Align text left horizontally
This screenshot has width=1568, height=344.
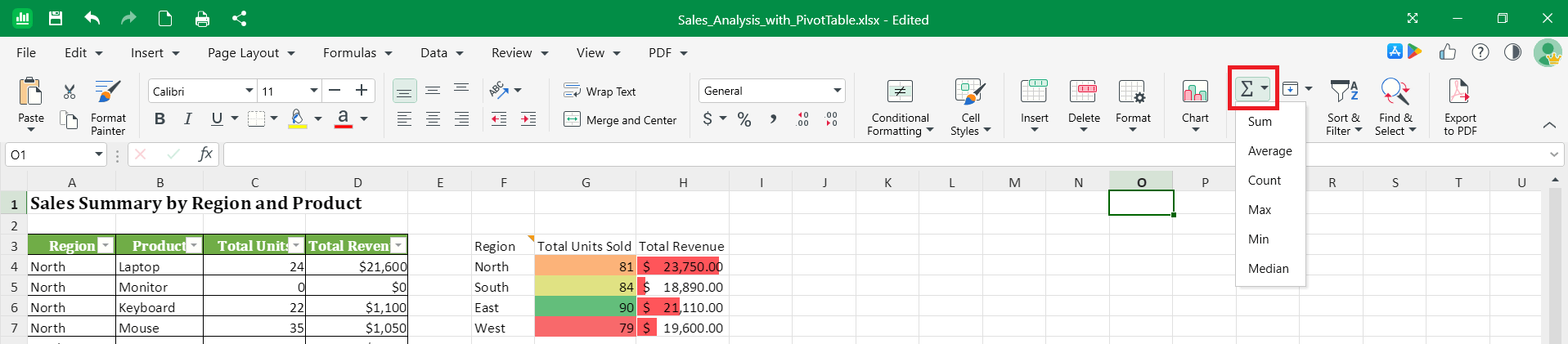pos(404,119)
